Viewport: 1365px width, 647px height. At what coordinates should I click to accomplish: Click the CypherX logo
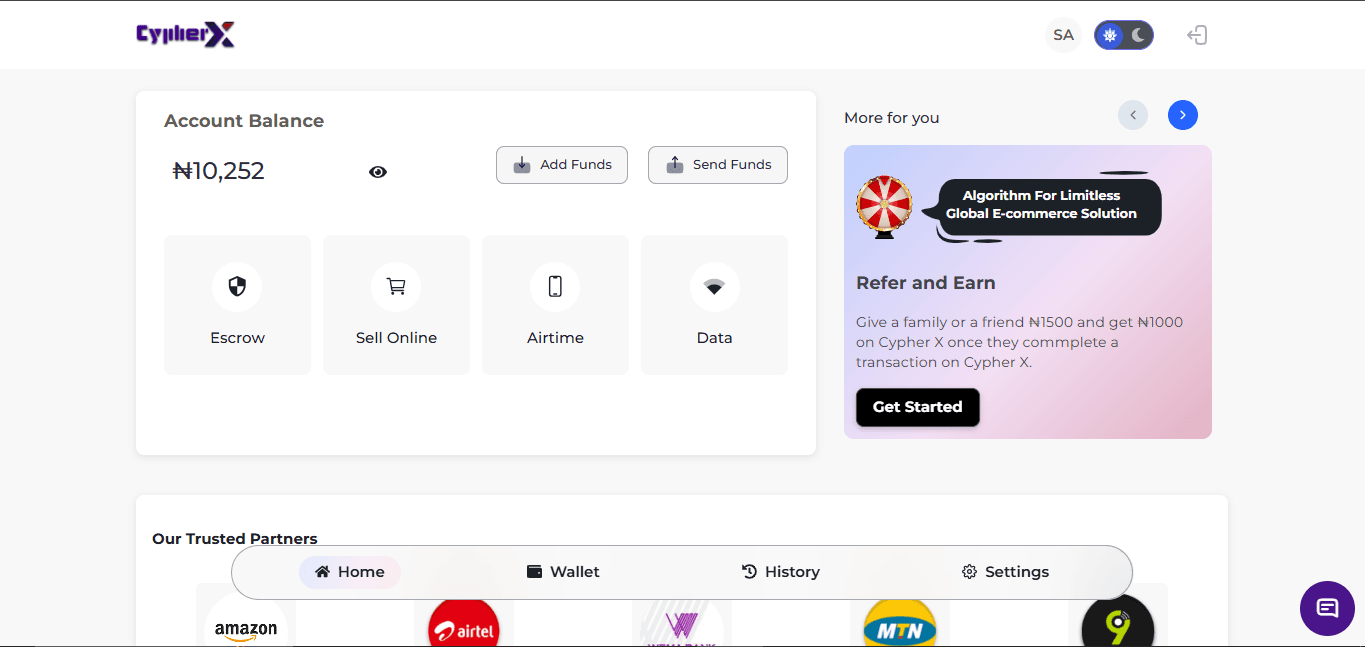tap(184, 33)
